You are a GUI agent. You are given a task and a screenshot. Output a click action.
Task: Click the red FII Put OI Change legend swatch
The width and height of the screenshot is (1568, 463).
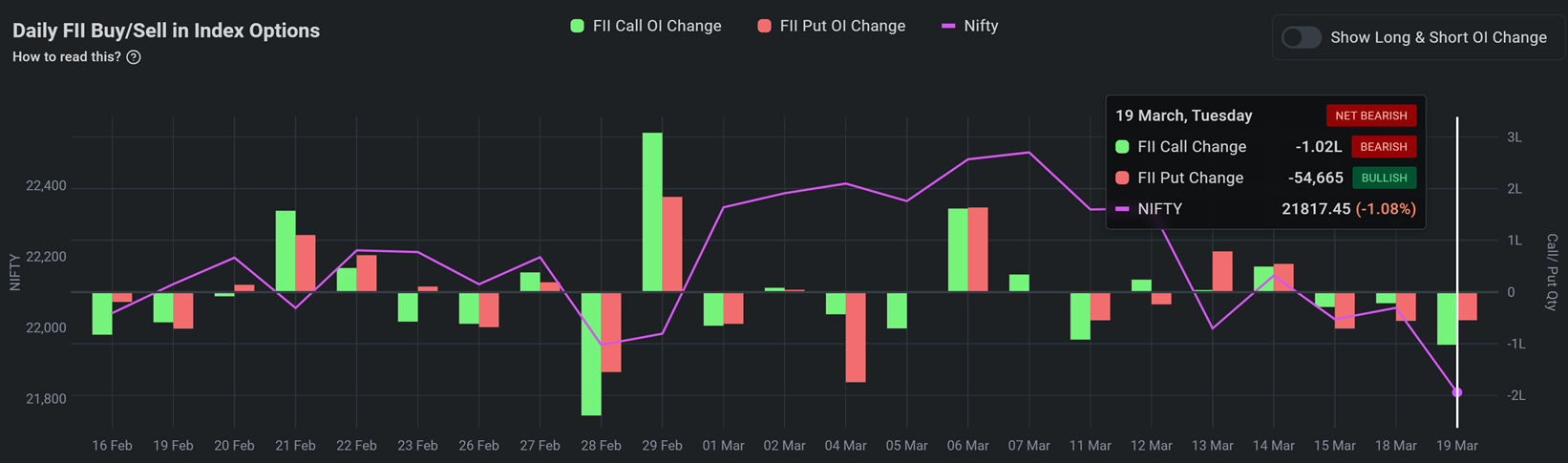click(x=764, y=26)
